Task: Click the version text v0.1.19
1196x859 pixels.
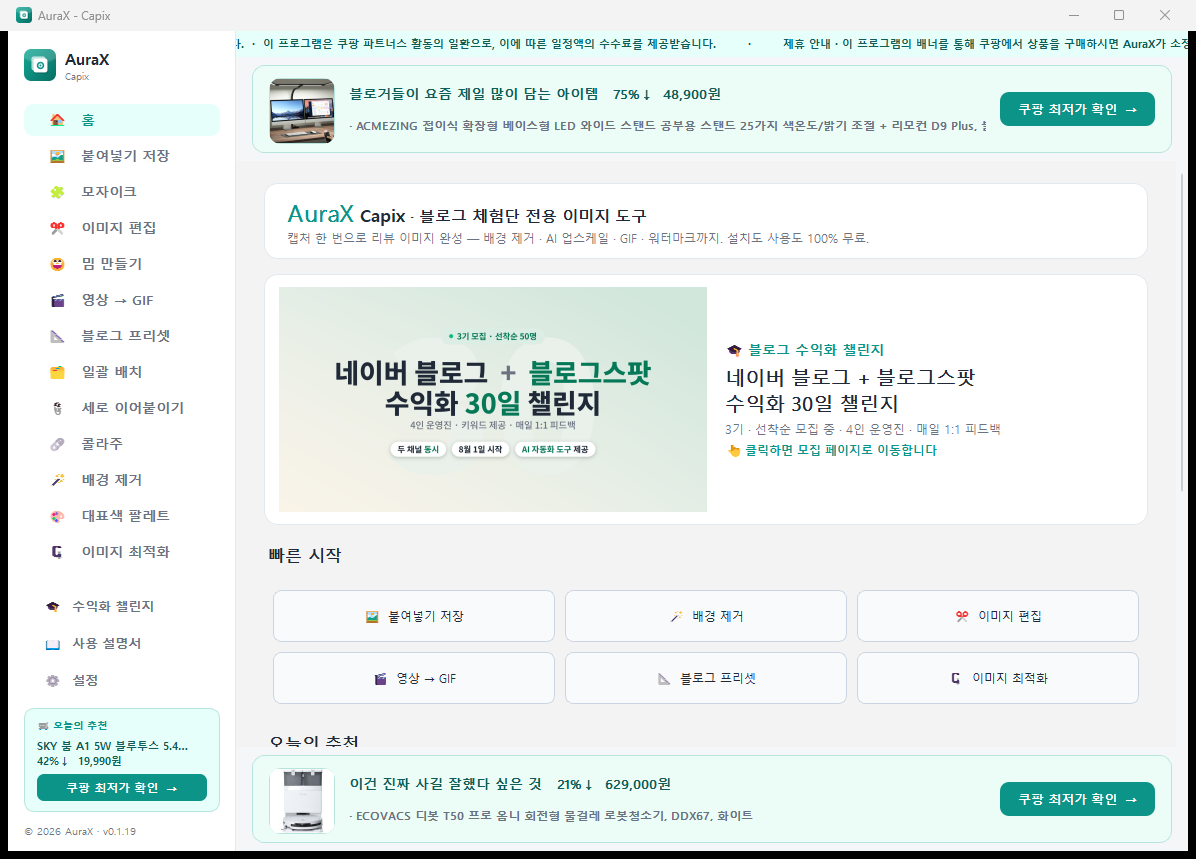Action: point(120,832)
